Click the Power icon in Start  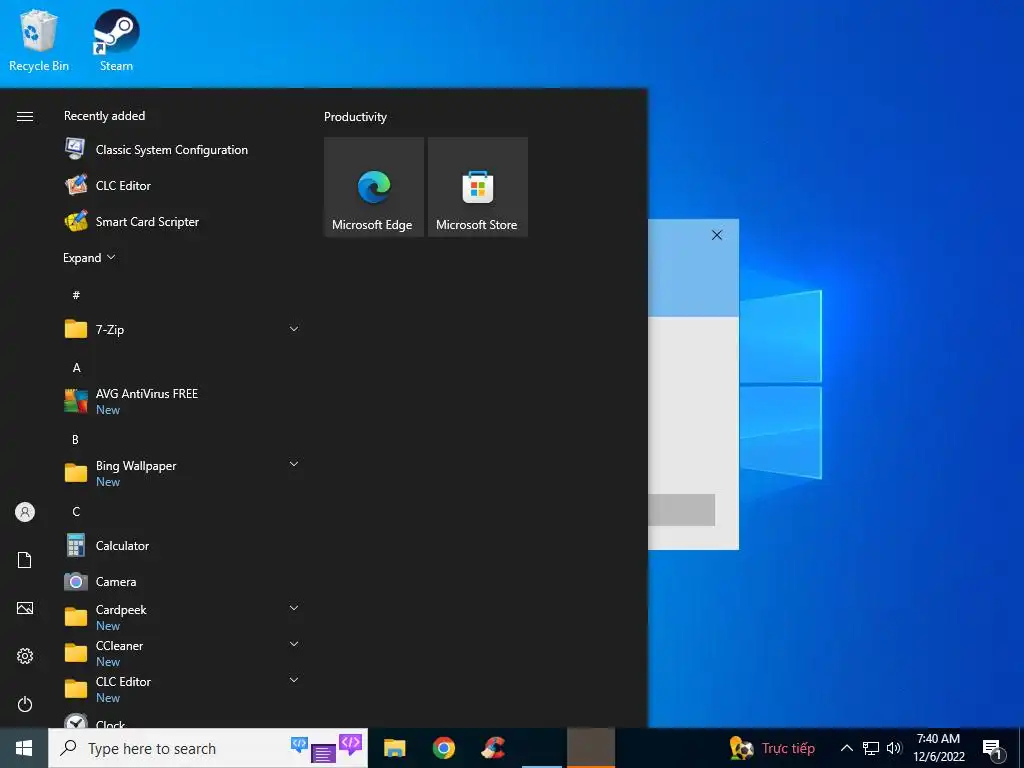pyautogui.click(x=25, y=704)
